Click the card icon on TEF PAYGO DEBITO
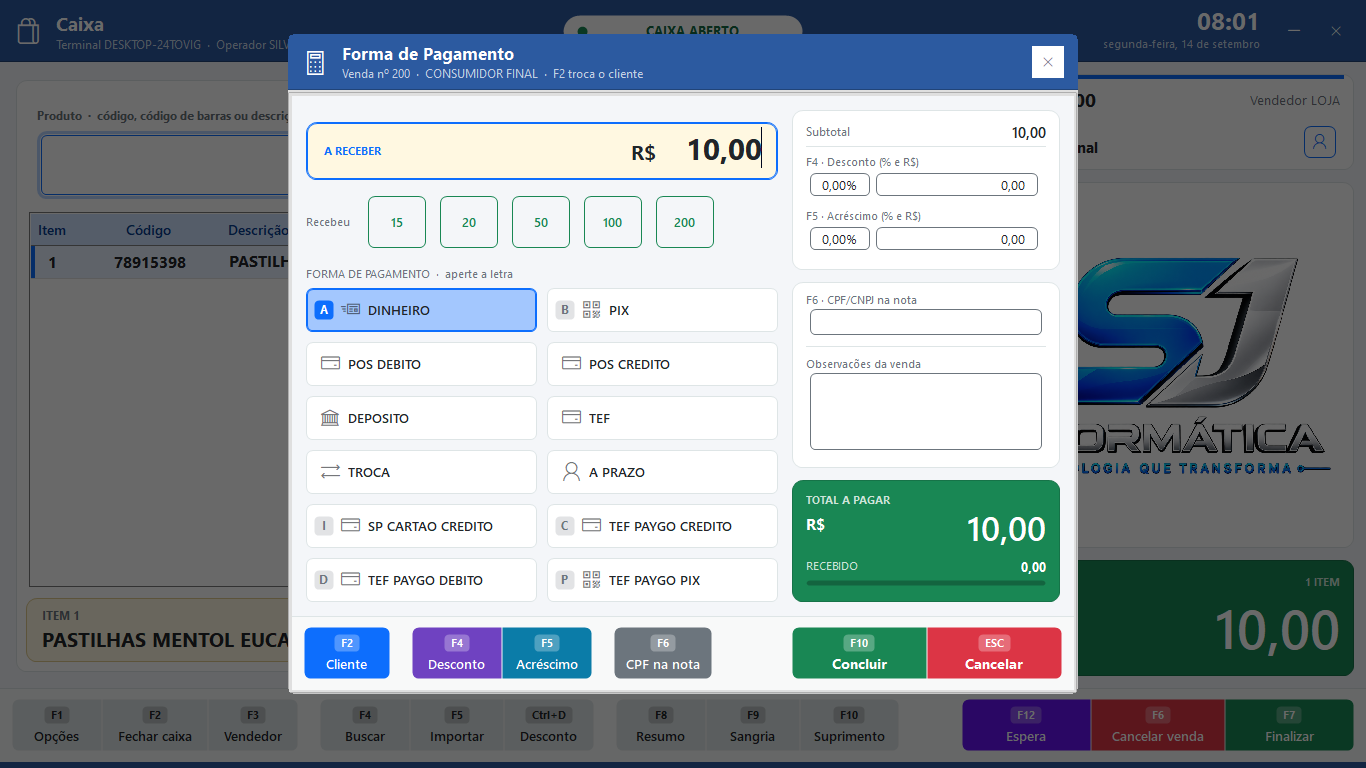The height and width of the screenshot is (768, 1366). tap(350, 580)
